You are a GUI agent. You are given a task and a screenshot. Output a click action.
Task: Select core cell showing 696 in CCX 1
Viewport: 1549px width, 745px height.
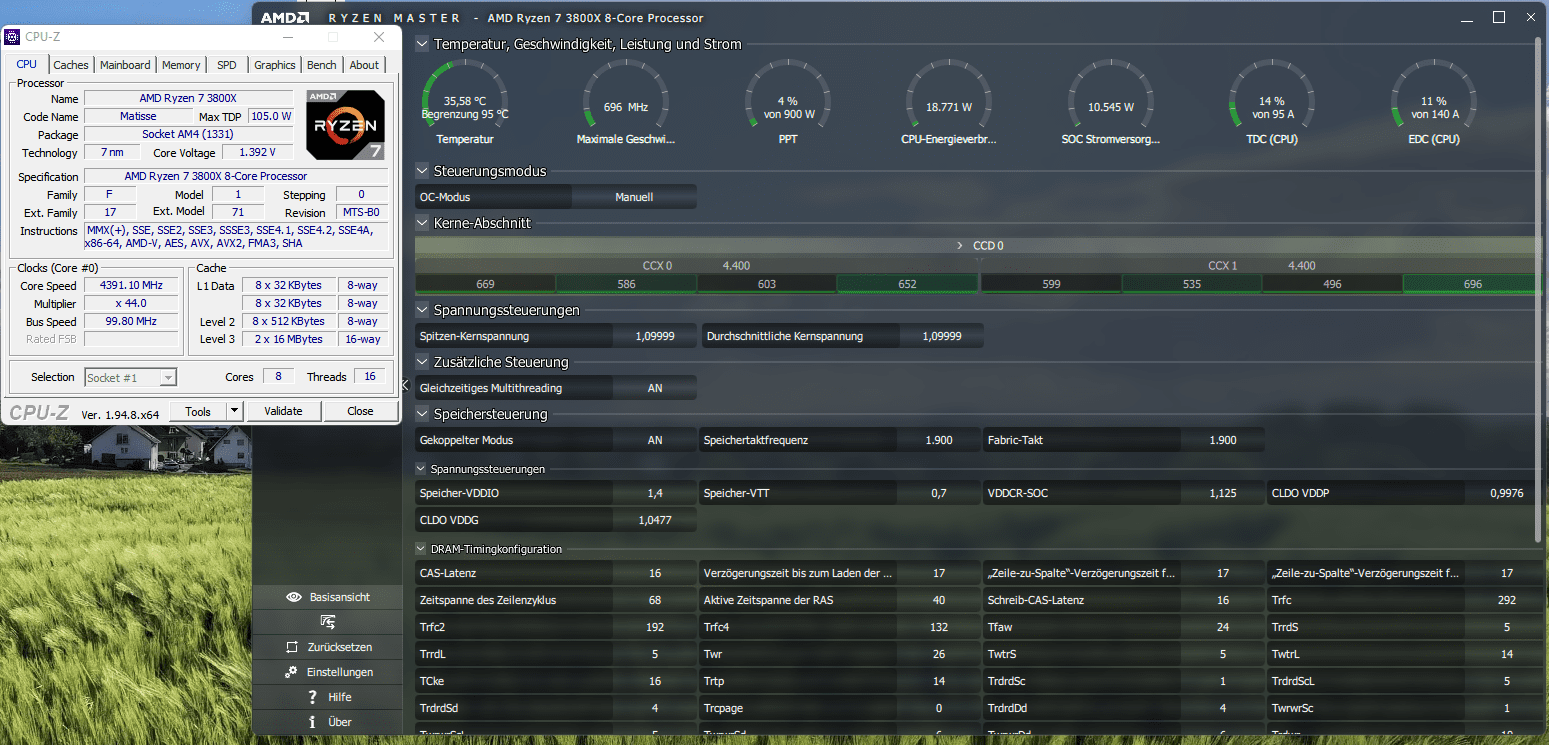point(1472,284)
